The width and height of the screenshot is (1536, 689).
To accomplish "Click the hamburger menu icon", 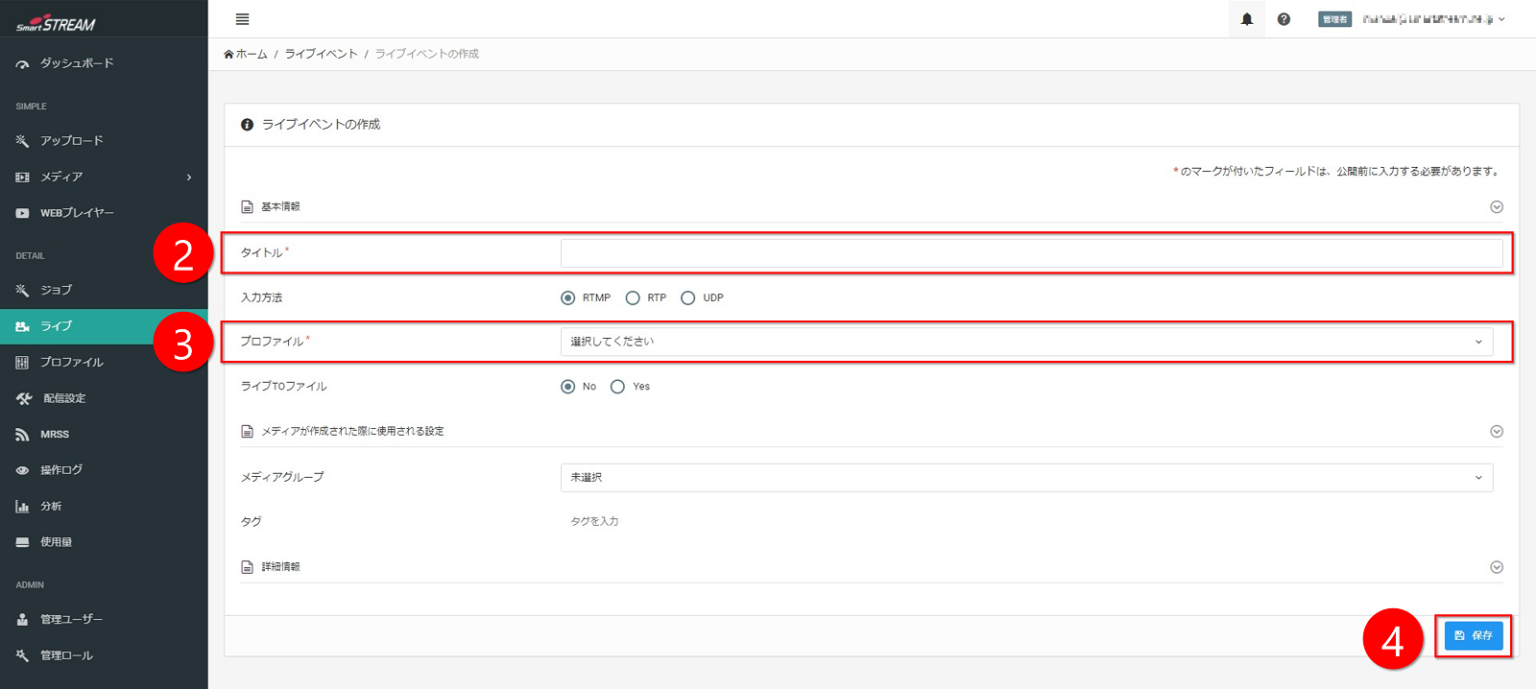I will 242,19.
